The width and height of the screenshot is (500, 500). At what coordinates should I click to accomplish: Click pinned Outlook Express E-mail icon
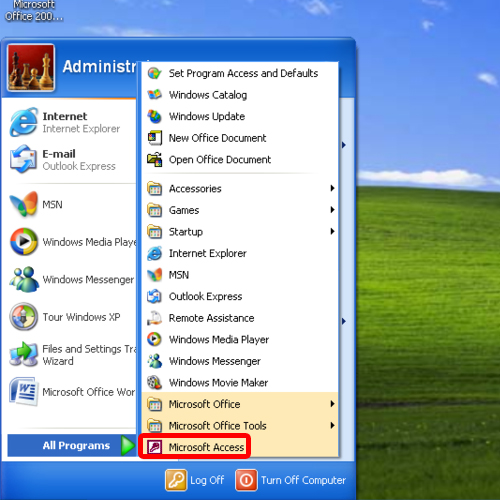tap(24, 159)
